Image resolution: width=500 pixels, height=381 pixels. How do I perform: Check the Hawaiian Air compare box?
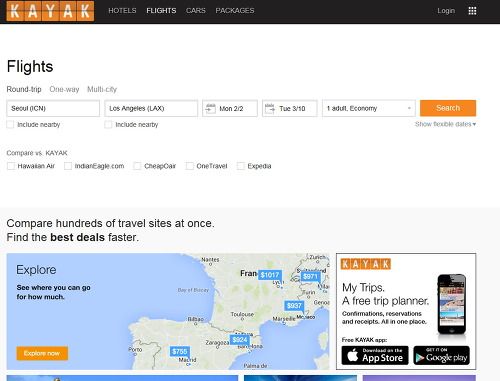11,166
